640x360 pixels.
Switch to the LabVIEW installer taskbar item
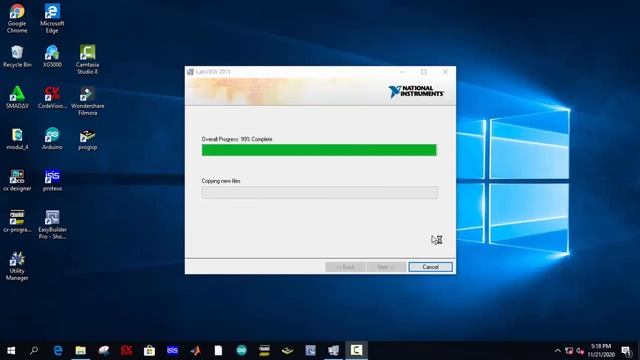click(333, 350)
